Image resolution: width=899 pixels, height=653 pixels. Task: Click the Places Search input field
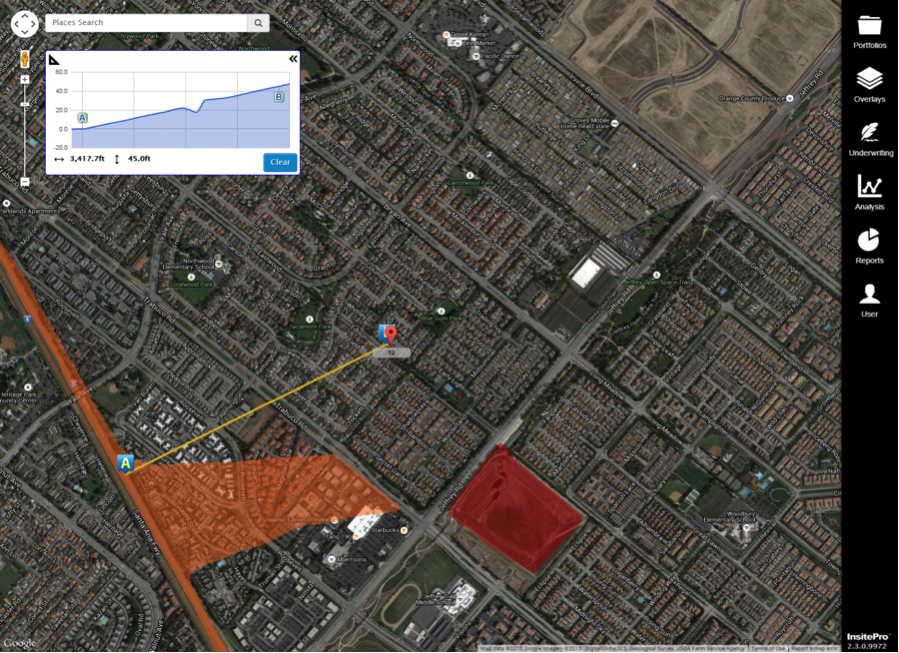point(146,22)
